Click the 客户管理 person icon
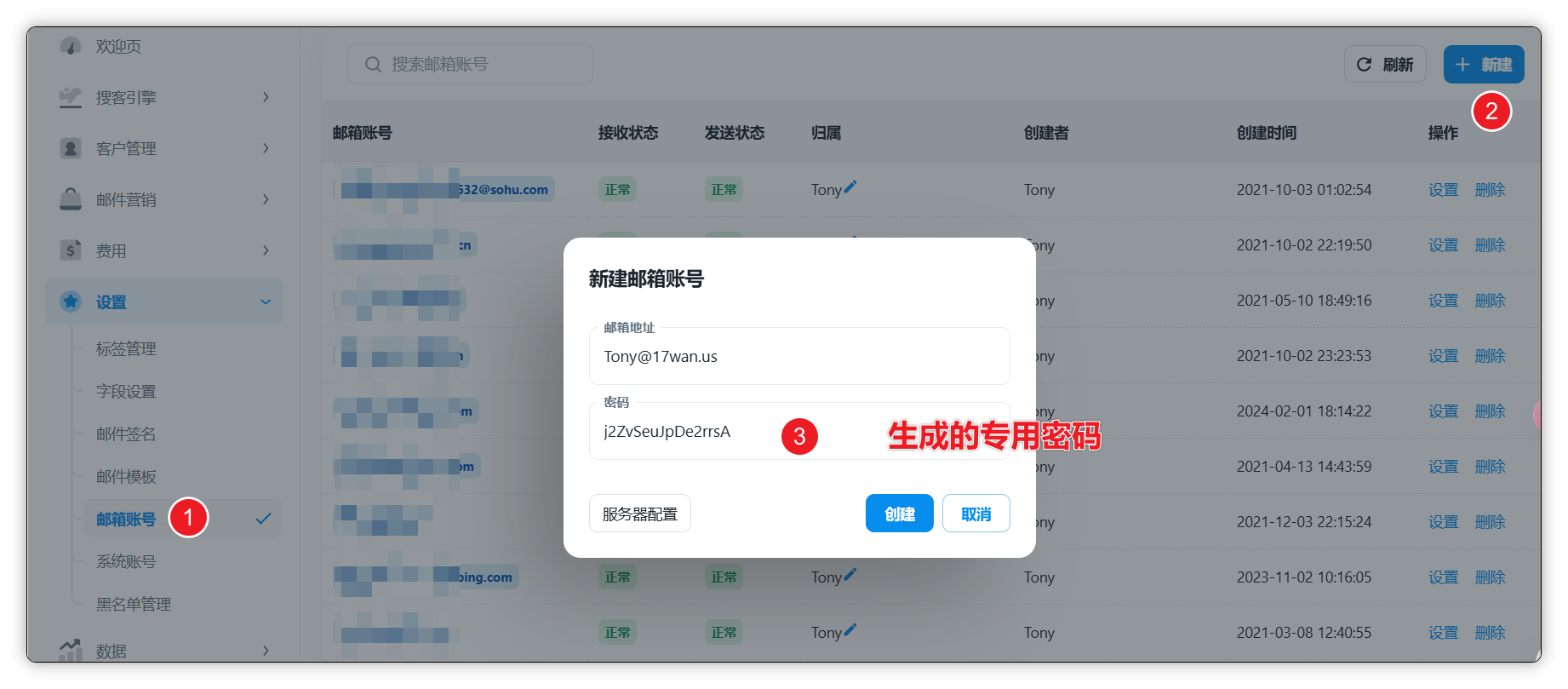This screenshot has width=1568, height=689. click(x=71, y=148)
